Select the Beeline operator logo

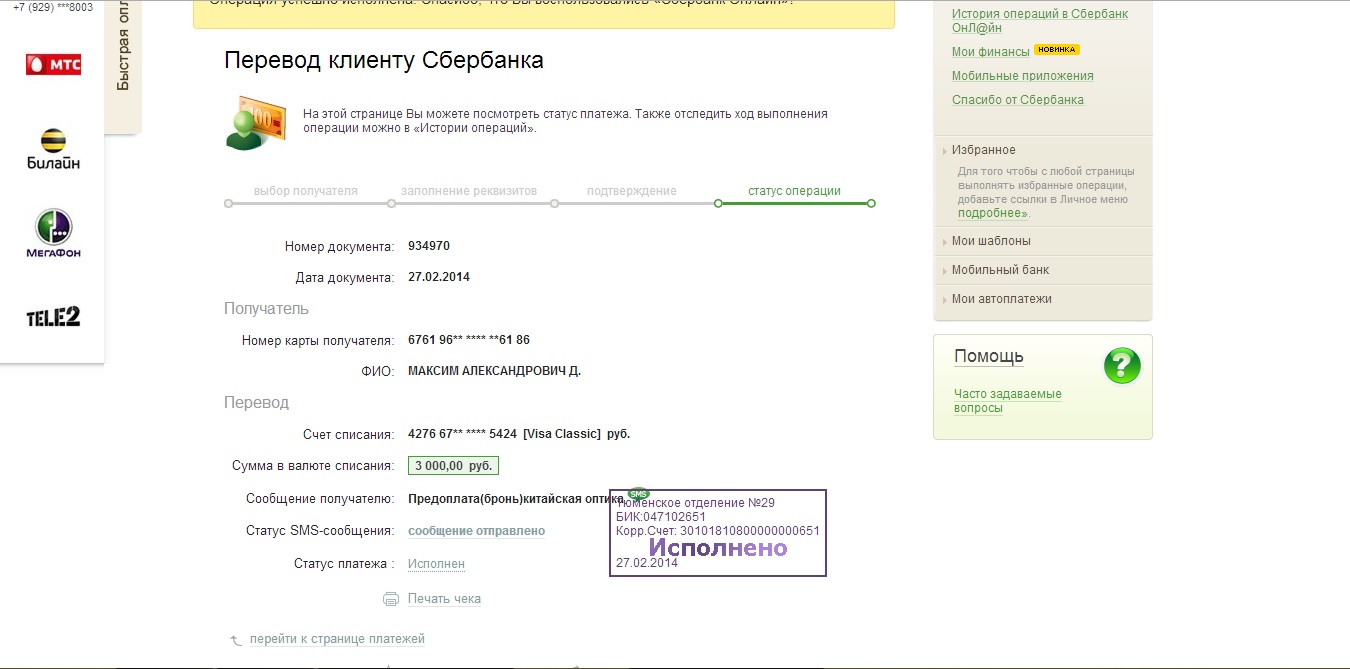point(53,149)
